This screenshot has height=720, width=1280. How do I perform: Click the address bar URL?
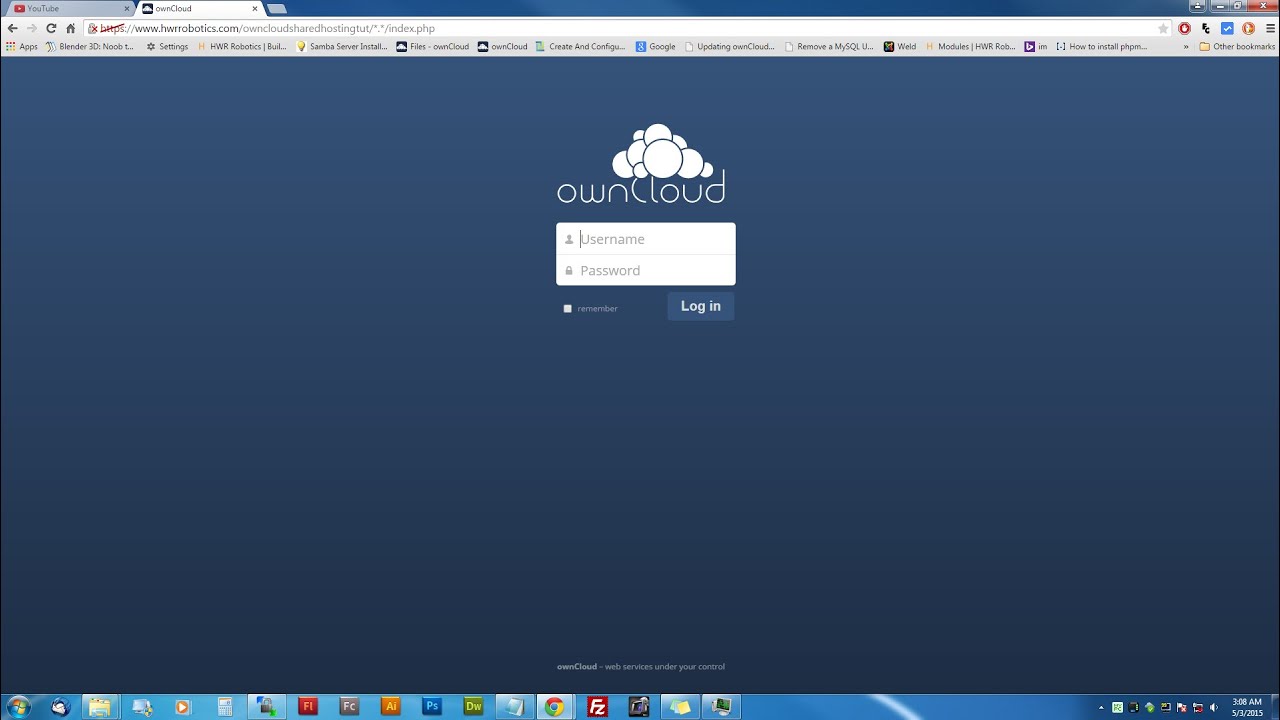[267, 29]
